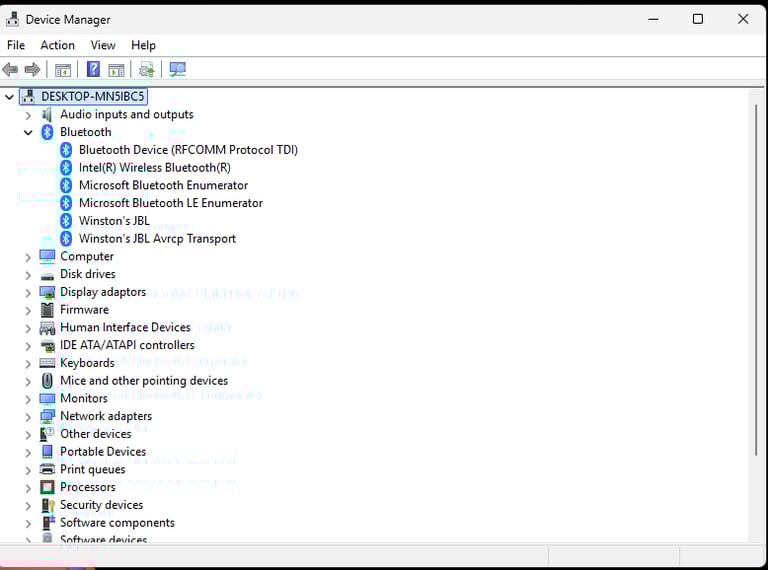The height and width of the screenshot is (570, 768).
Task: Expand the Other devices chevron
Action: click(x=28, y=435)
